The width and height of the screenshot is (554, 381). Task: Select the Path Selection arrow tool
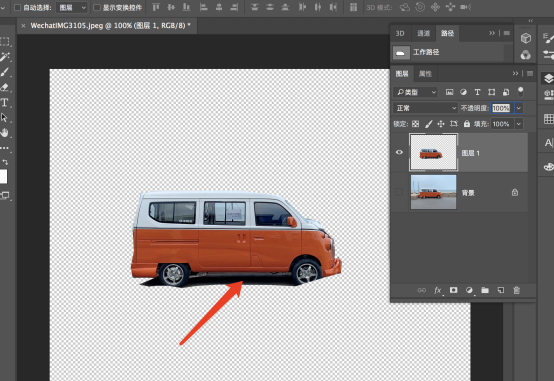point(4,117)
